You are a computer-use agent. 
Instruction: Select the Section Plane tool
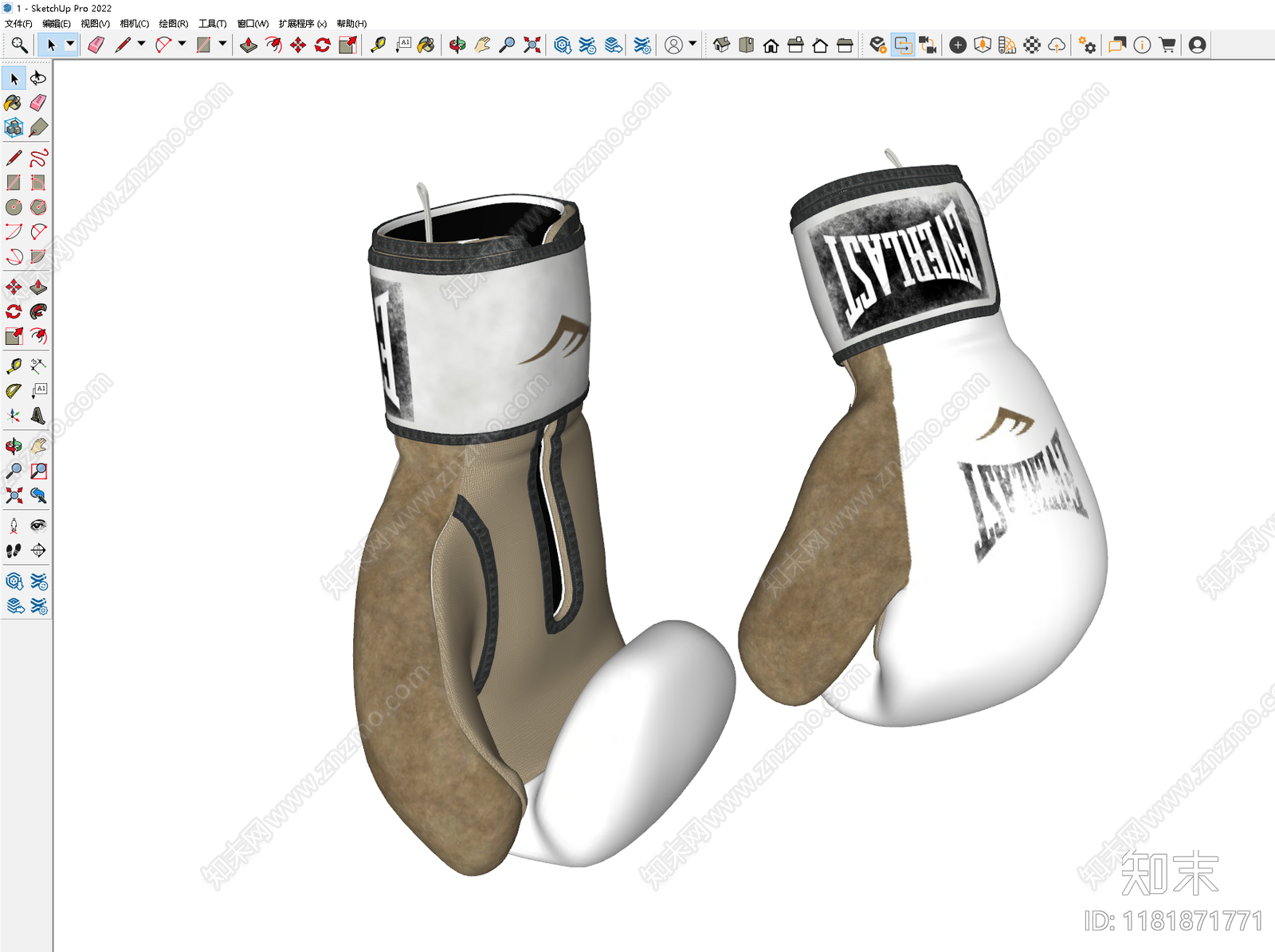(x=38, y=550)
